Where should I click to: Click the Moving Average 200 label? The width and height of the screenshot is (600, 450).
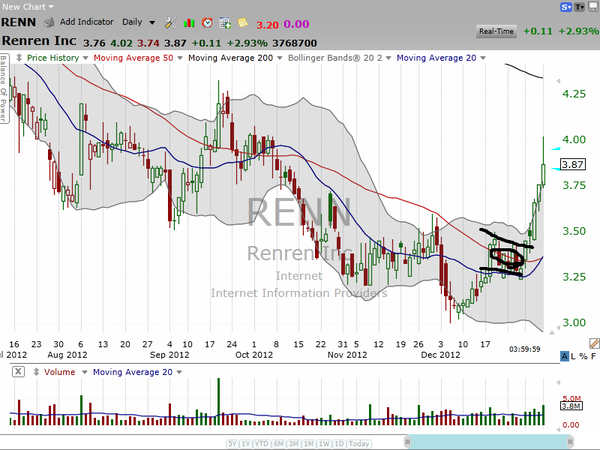click(230, 58)
